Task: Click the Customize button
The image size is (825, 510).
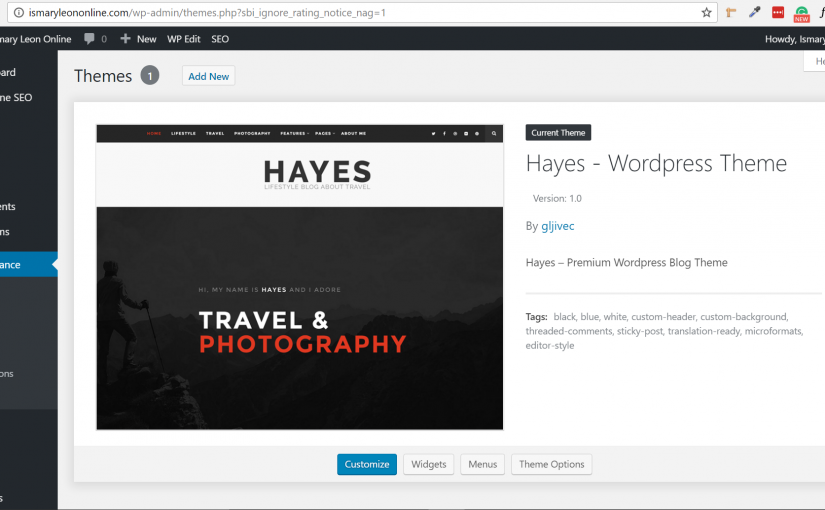Action: point(367,464)
